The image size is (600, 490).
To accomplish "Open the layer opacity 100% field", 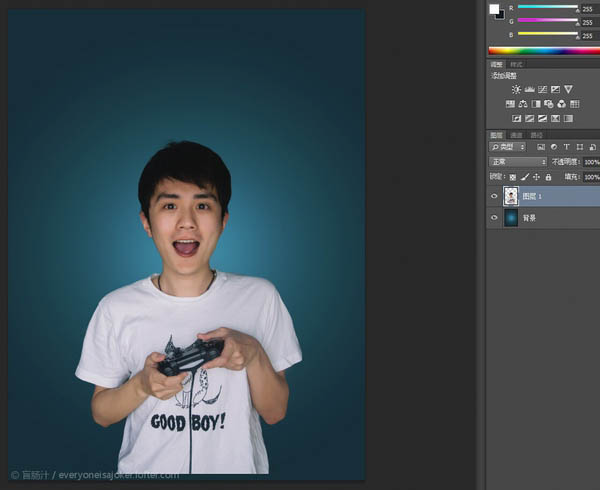I will [591, 162].
